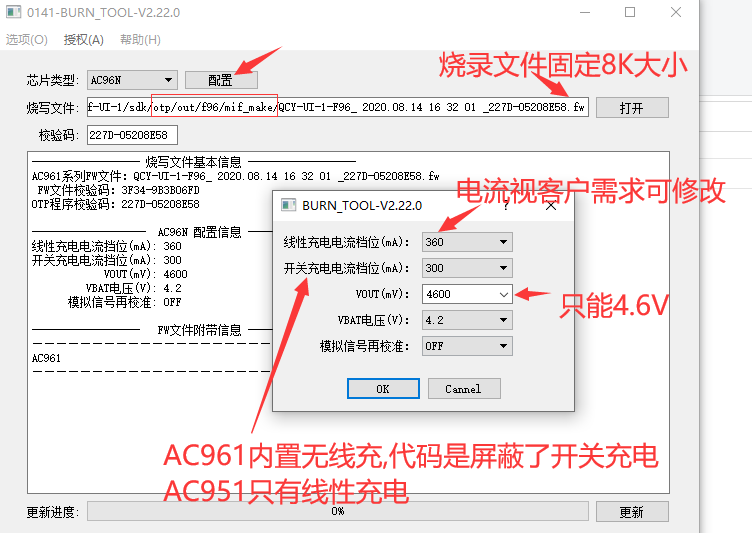
Task: Click the VOUT(mV): 4600 line in log
Action: click(x=145, y=274)
